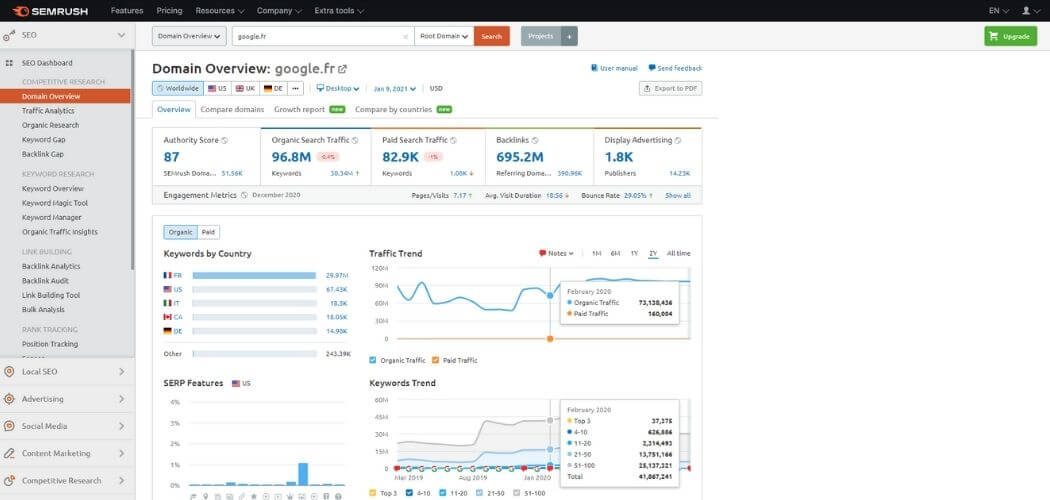This screenshot has height=500, width=1050.
Task: Click the Backlinks info icon
Action: pos(535,141)
